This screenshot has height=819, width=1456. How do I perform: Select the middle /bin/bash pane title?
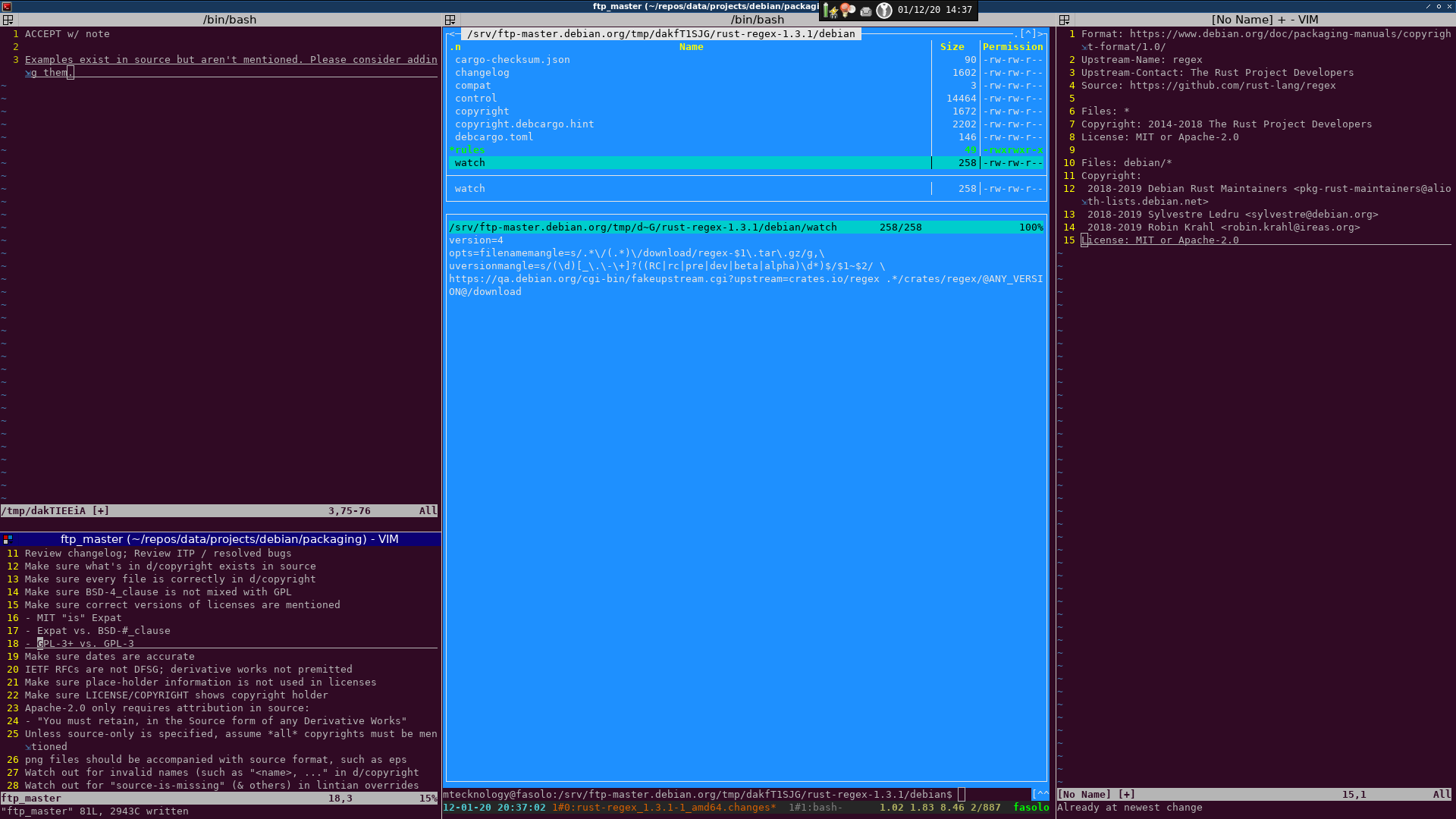pos(757,20)
